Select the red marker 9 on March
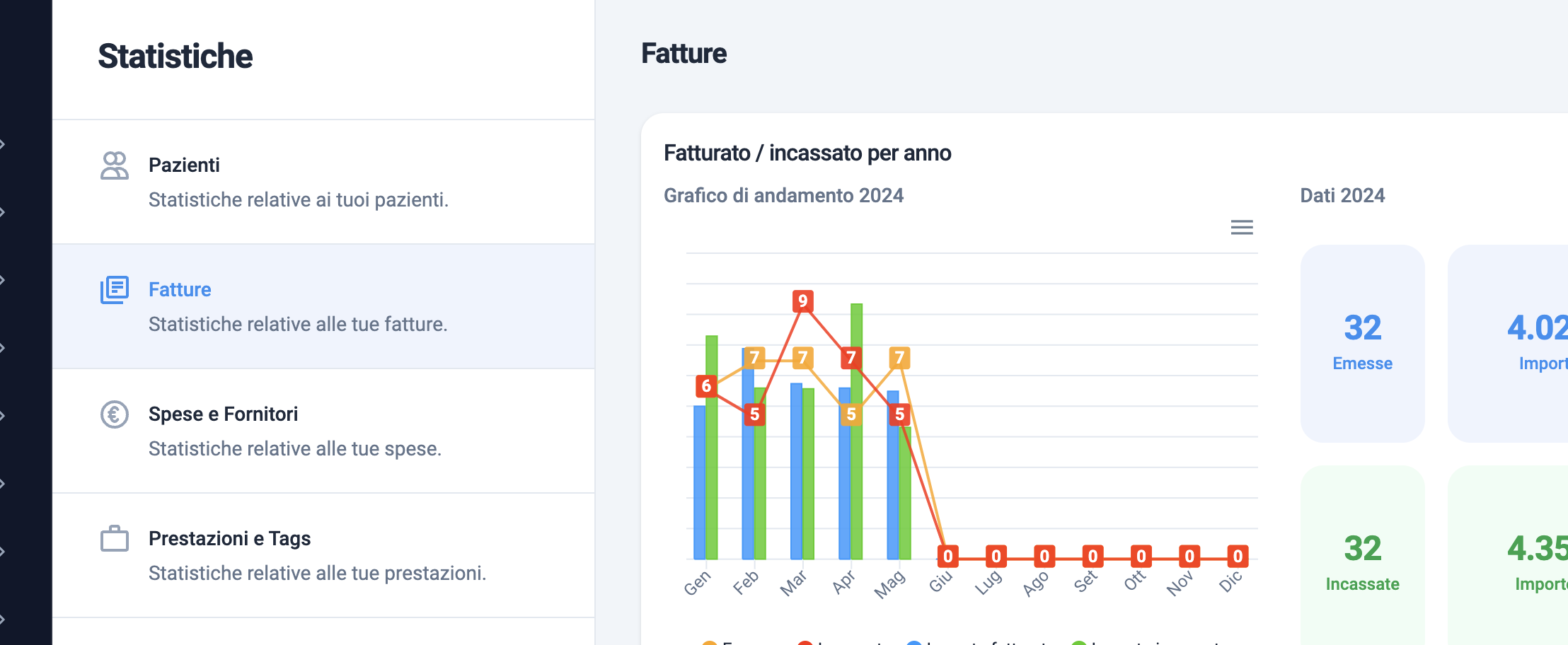This screenshot has width=1568, height=645. click(802, 301)
